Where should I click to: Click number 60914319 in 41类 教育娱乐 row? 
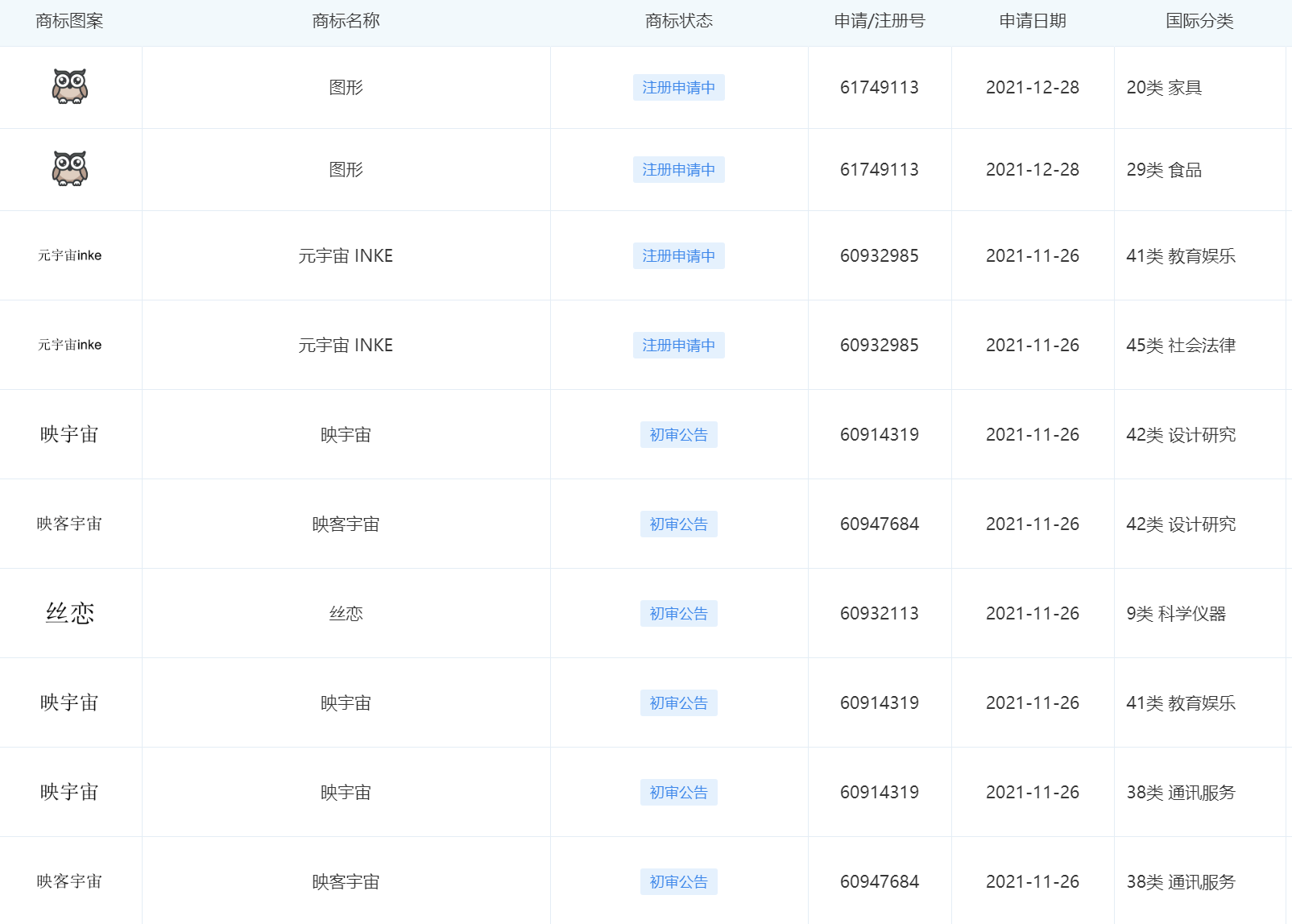click(x=880, y=702)
